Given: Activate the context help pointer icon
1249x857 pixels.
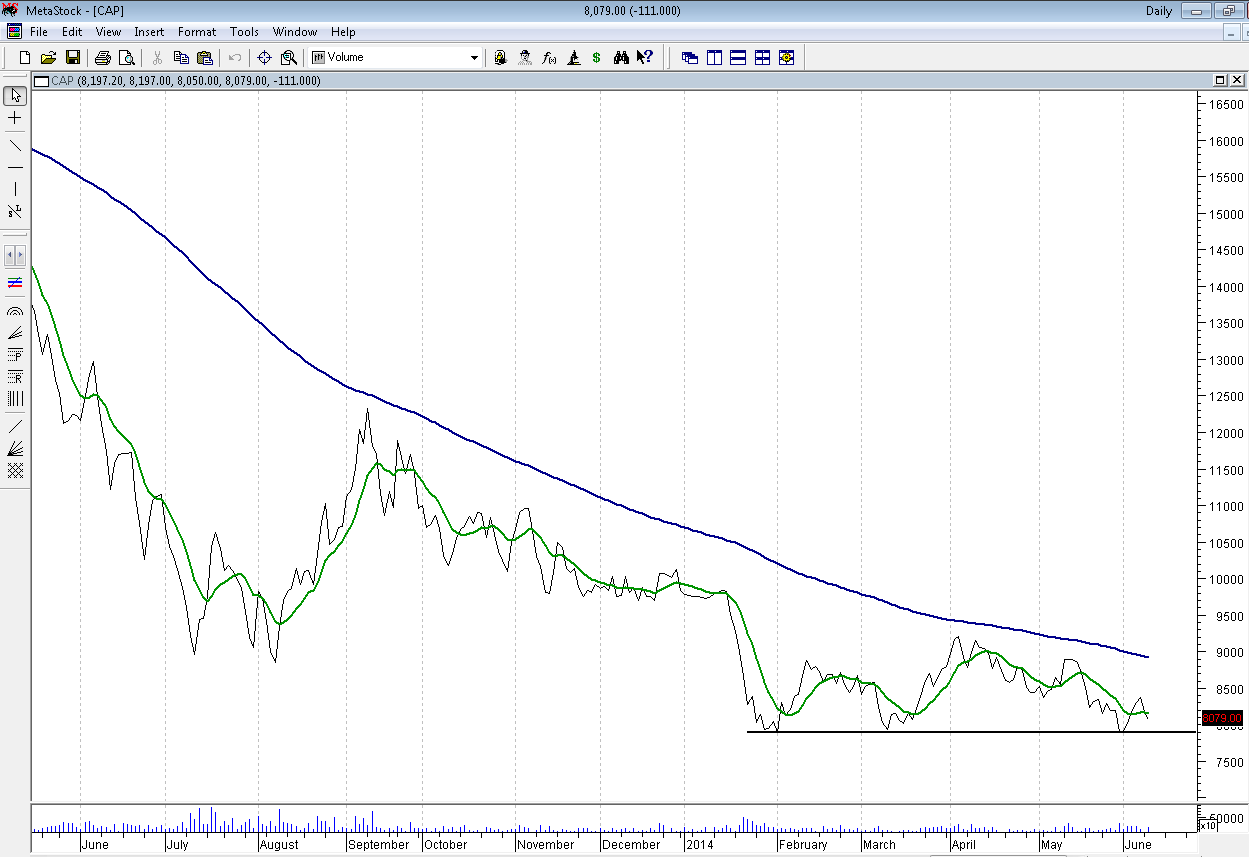Looking at the screenshot, I should pyautogui.click(x=645, y=58).
